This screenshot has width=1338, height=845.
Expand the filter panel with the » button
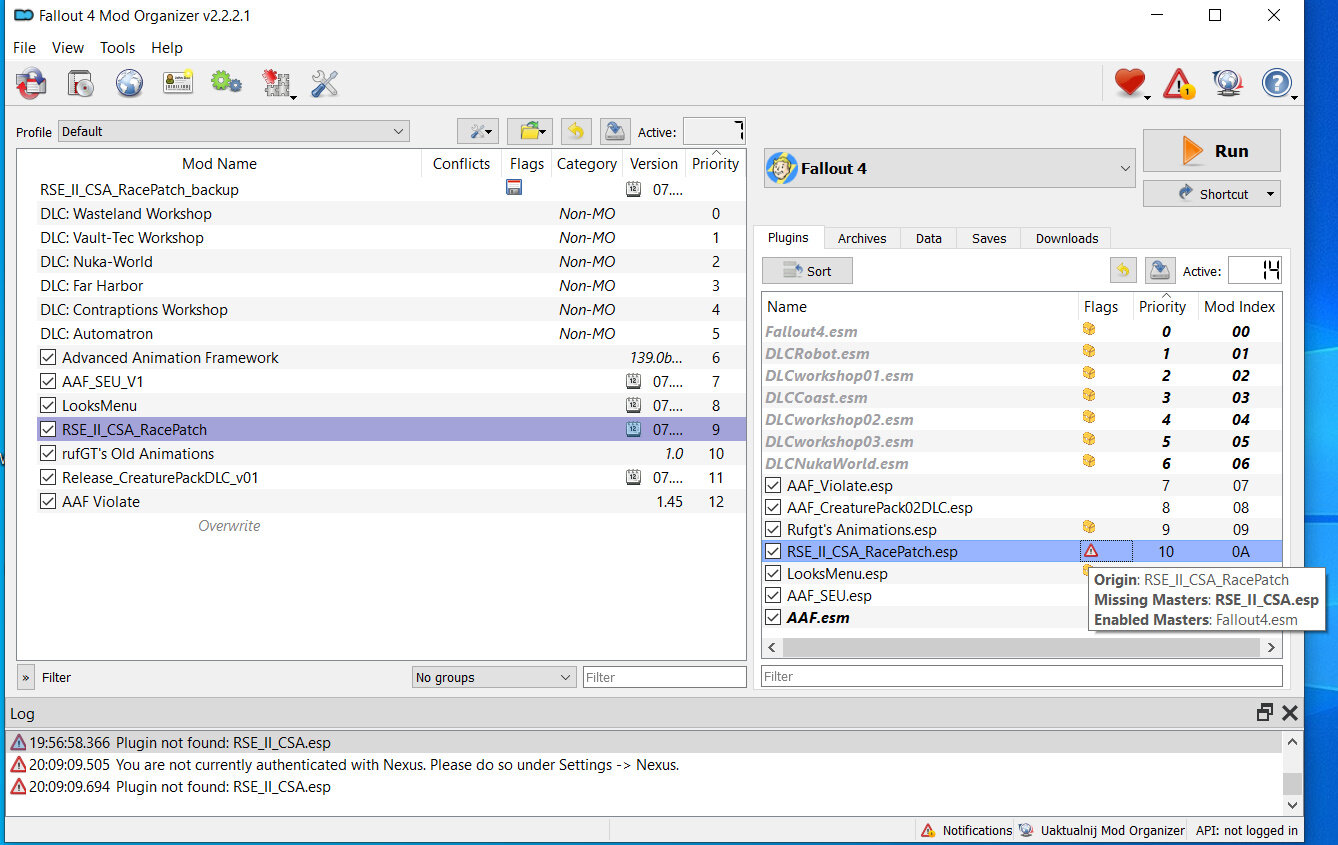tap(26, 677)
